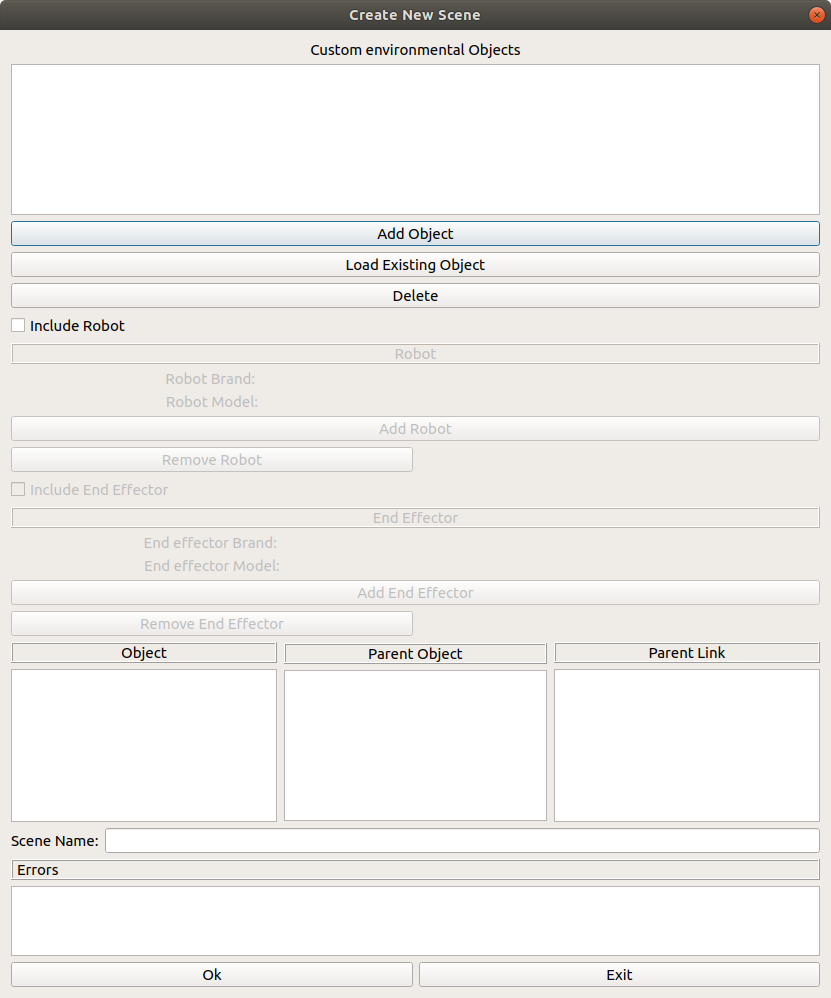
Task: Click the Add Object button
Action: [415, 234]
